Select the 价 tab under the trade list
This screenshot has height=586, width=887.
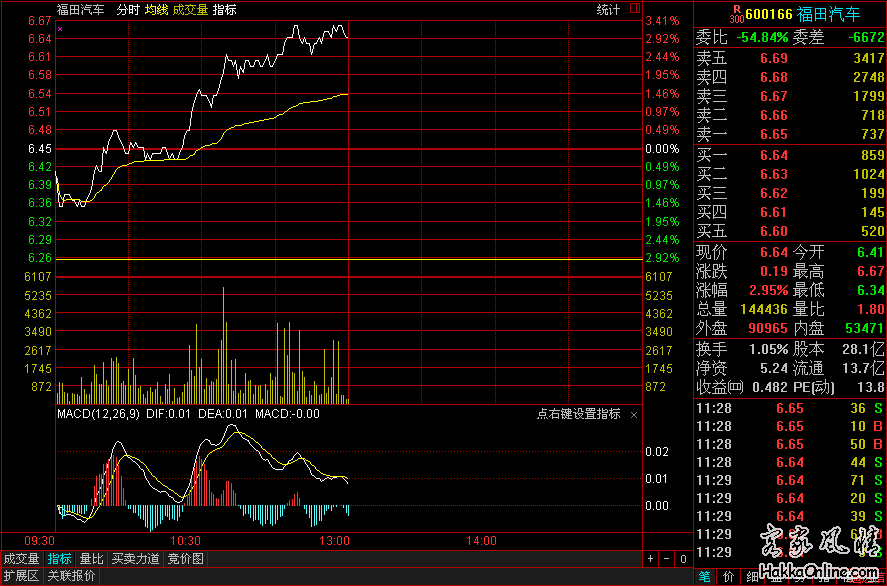tap(729, 576)
